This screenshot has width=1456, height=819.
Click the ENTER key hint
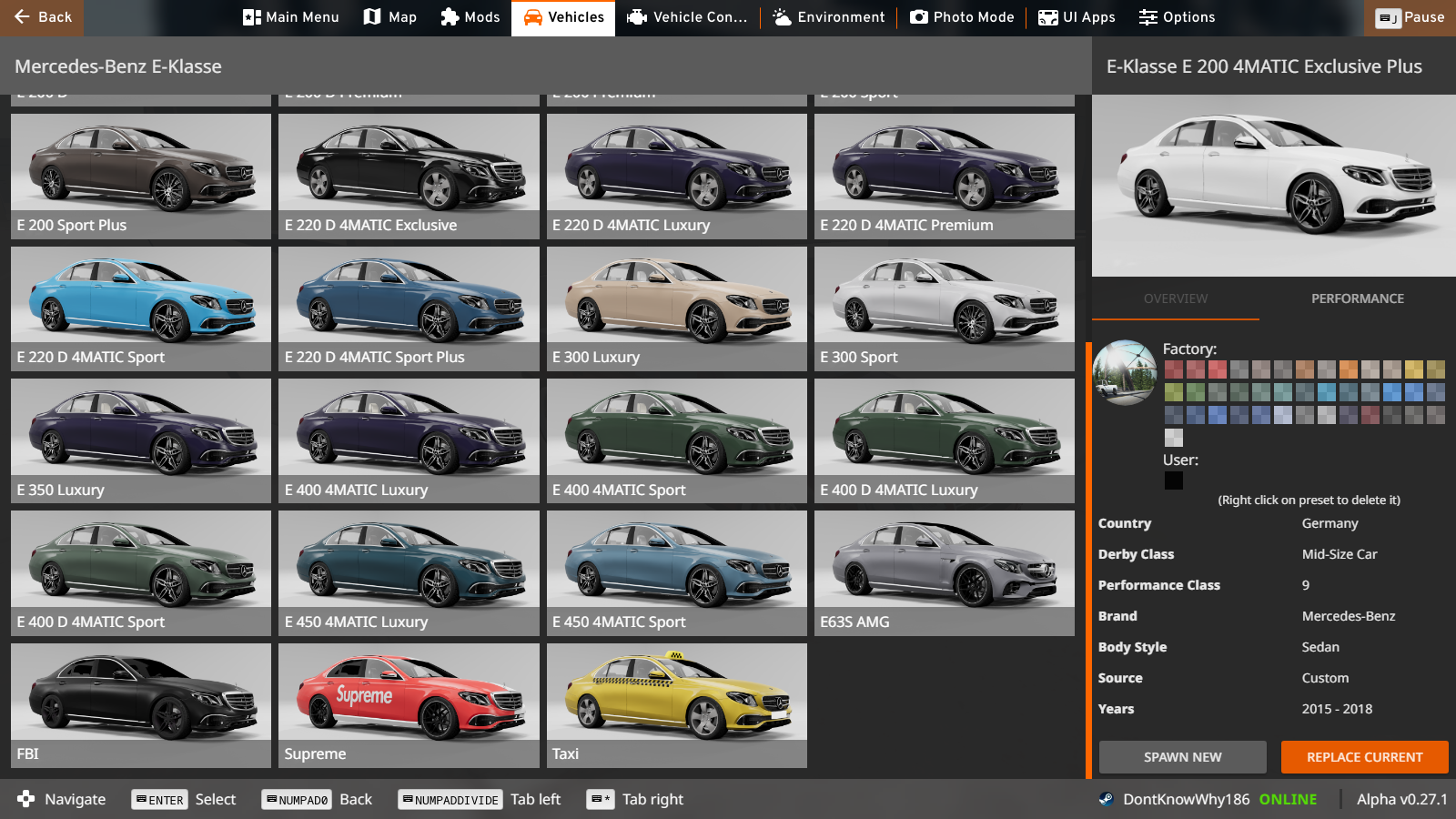click(x=160, y=800)
